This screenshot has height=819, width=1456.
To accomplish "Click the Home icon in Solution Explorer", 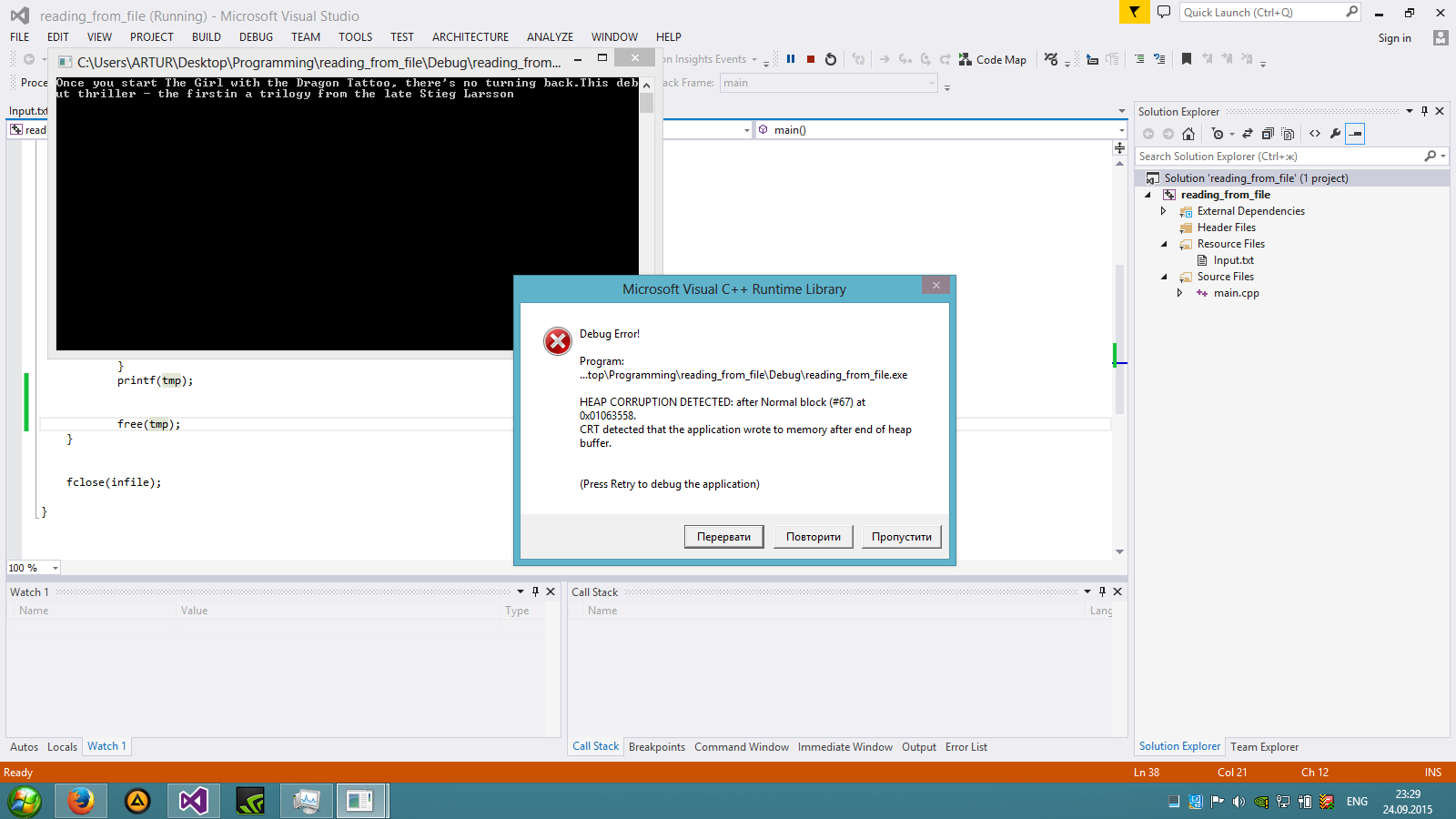I will pyautogui.click(x=1188, y=134).
